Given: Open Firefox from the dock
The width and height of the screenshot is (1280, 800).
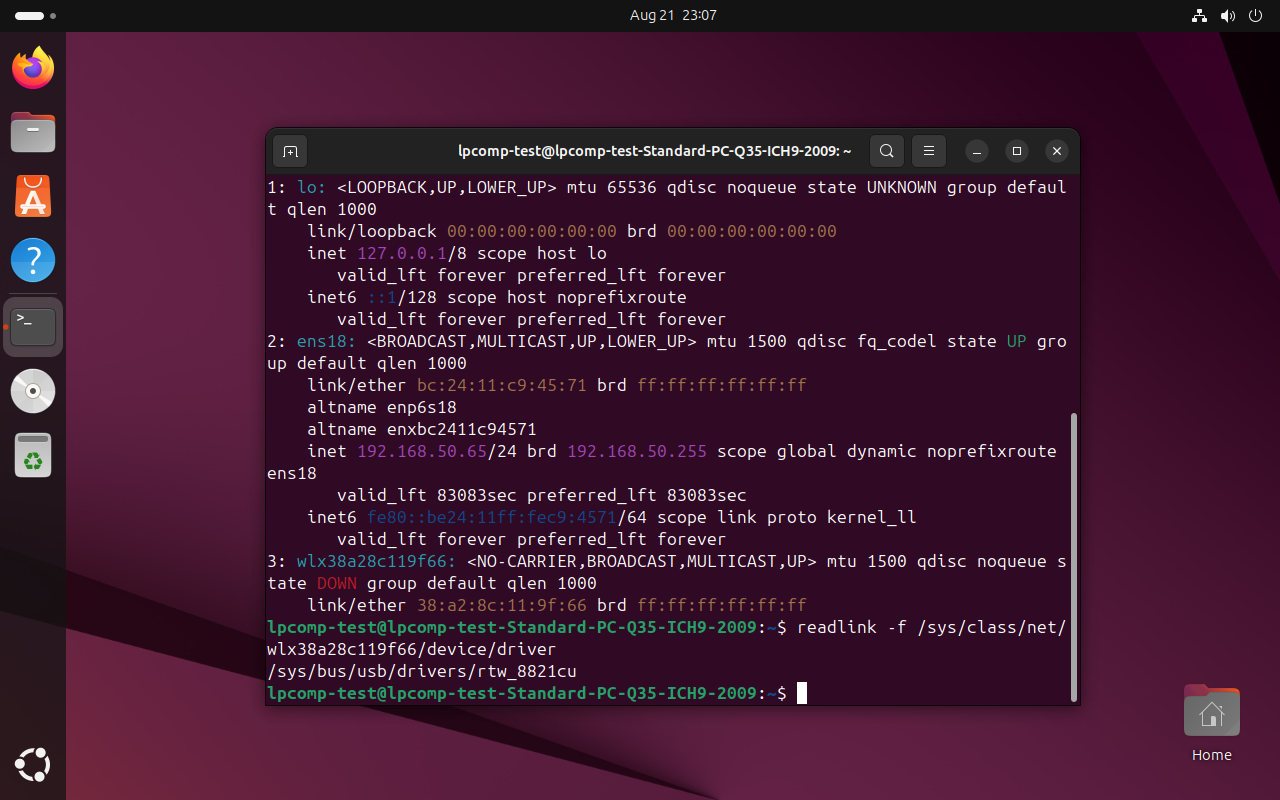Looking at the screenshot, I should pos(33,67).
